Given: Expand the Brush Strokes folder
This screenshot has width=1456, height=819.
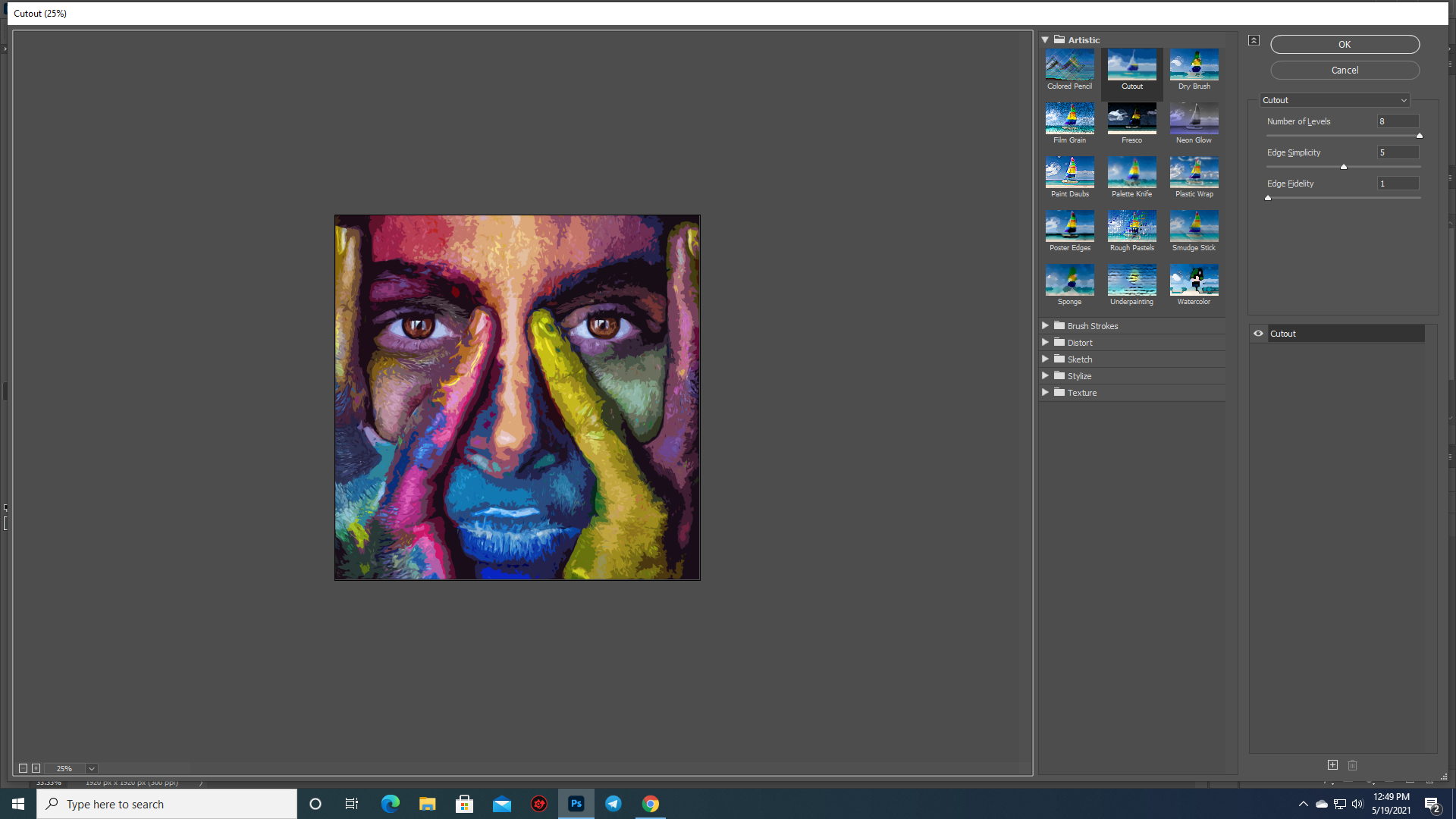Looking at the screenshot, I should tap(1045, 325).
